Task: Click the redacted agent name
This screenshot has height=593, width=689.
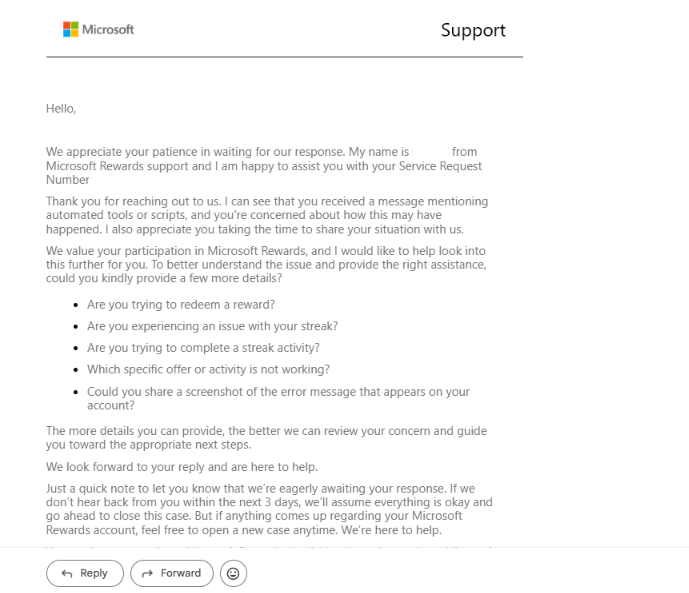Action: pyautogui.click(x=431, y=152)
